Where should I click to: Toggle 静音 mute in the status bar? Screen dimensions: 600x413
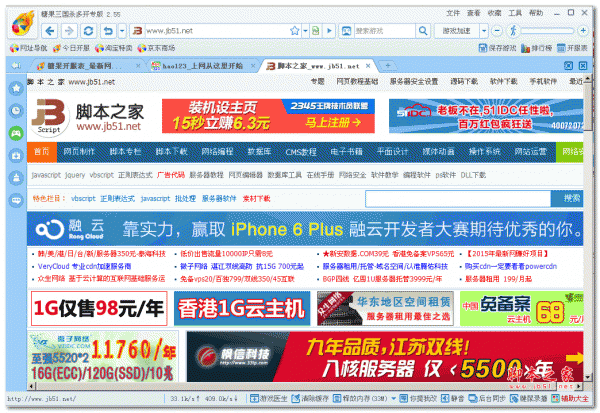(453, 399)
